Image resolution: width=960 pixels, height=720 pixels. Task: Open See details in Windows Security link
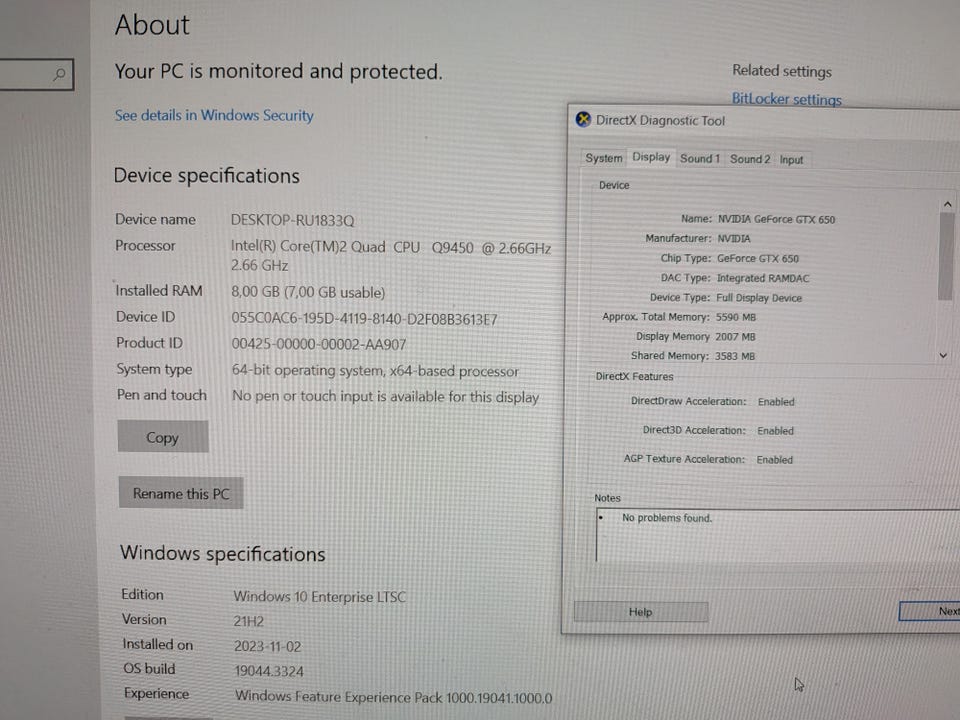click(214, 115)
